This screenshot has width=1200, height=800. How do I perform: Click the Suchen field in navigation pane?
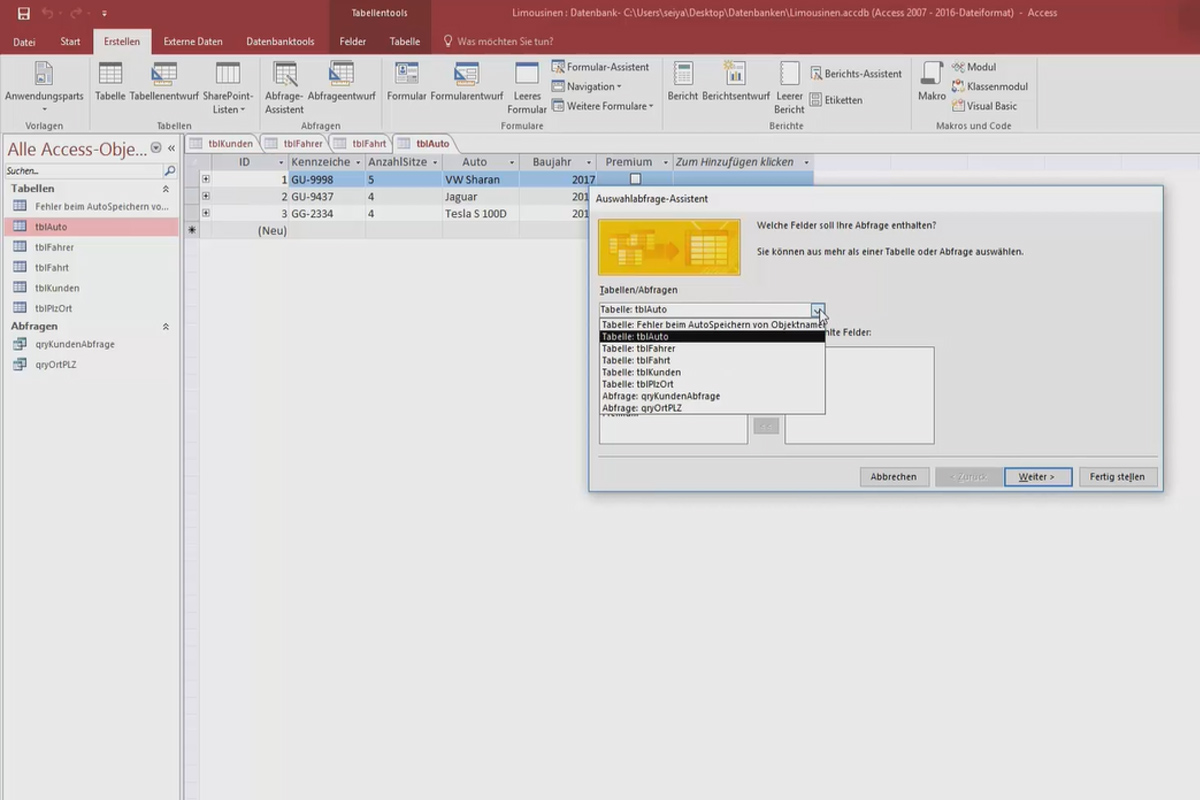[x=82, y=171]
